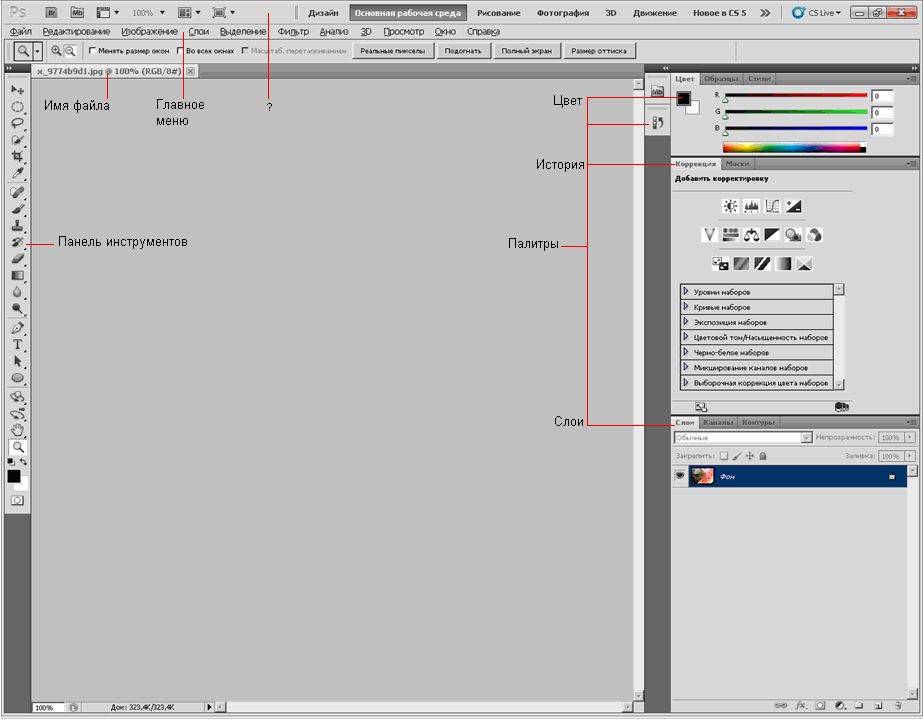This screenshot has width=923, height=720.
Task: Choose the Blur tool
Action: click(18, 291)
